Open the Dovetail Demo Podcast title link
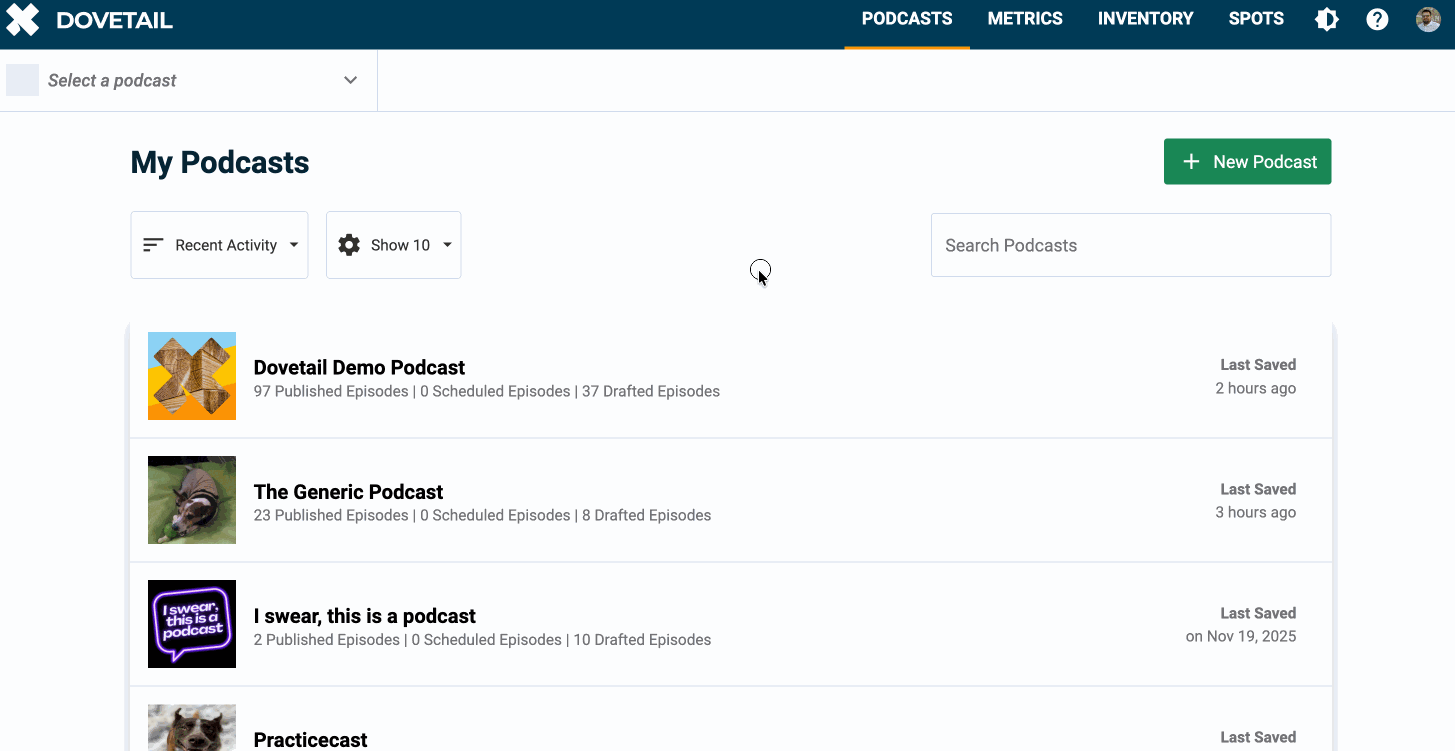Viewport: 1455px width, 751px height. (359, 367)
